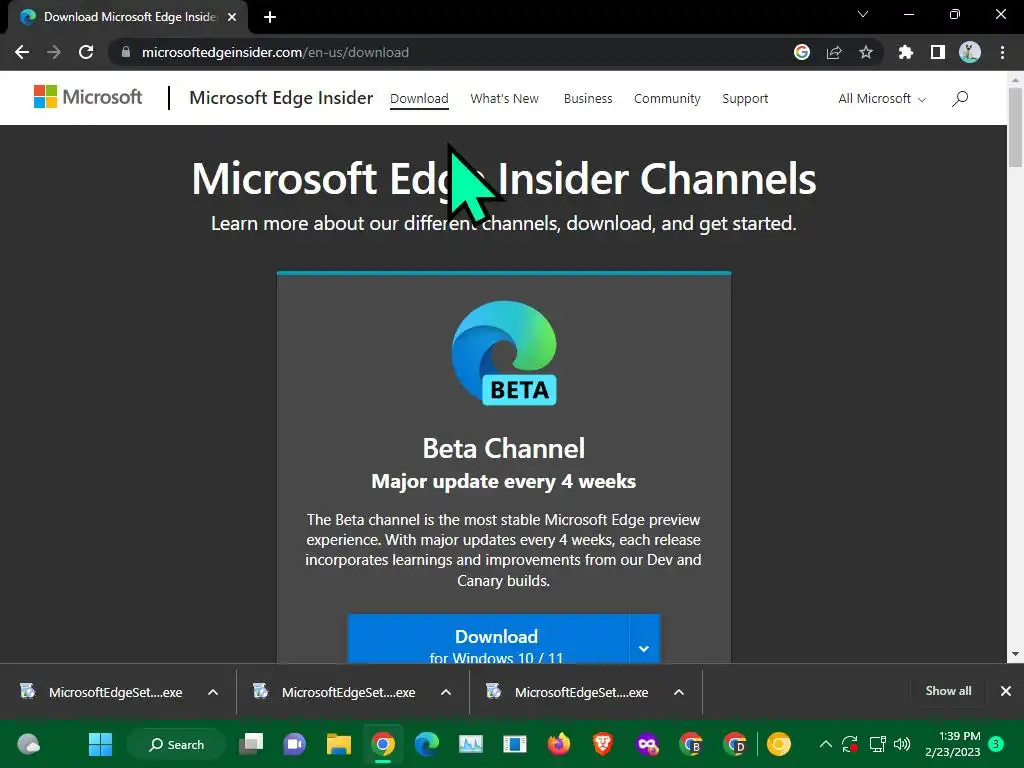Image resolution: width=1024 pixels, height=768 pixels.
Task: Open the Windows Start menu
Action: coord(101,744)
